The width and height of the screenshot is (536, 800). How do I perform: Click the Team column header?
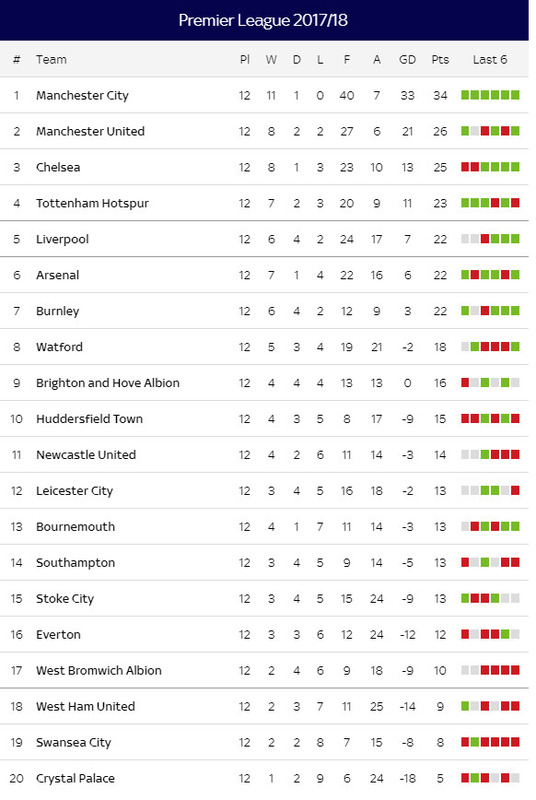tap(51, 60)
